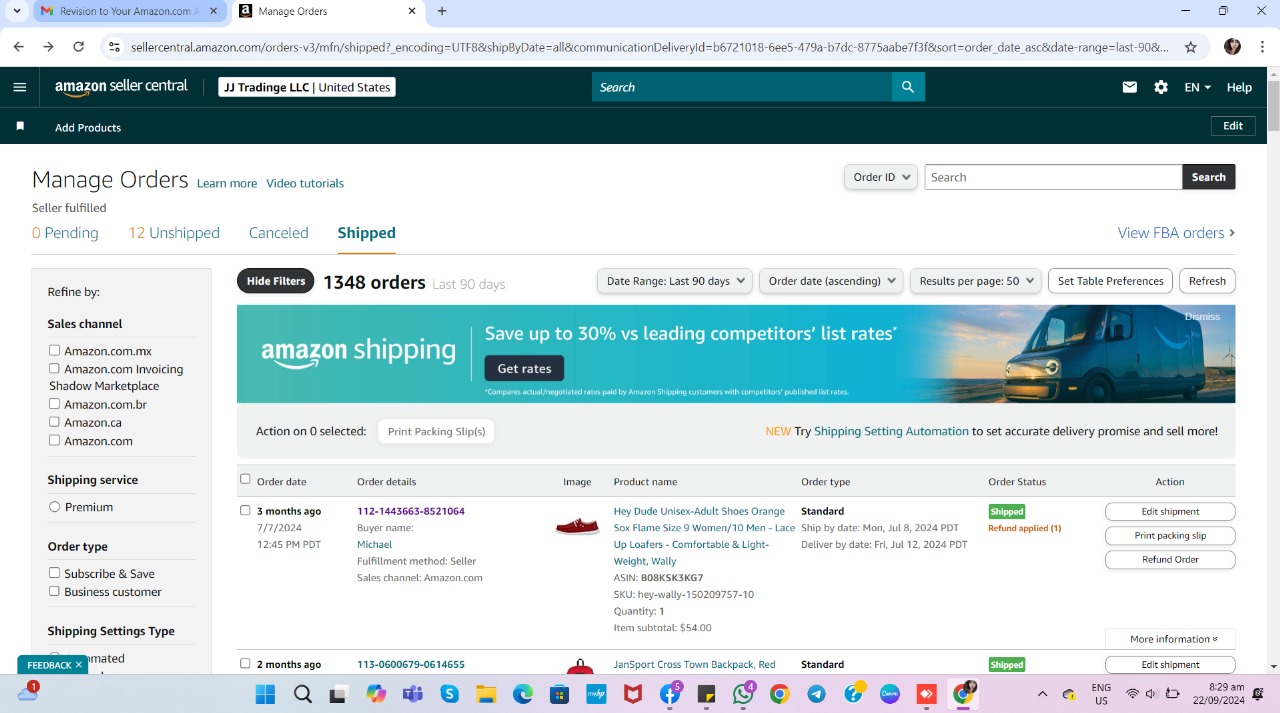Screen dimensions: 1280x713
Task: Open the site information icon in the address bar
Action: point(114,47)
